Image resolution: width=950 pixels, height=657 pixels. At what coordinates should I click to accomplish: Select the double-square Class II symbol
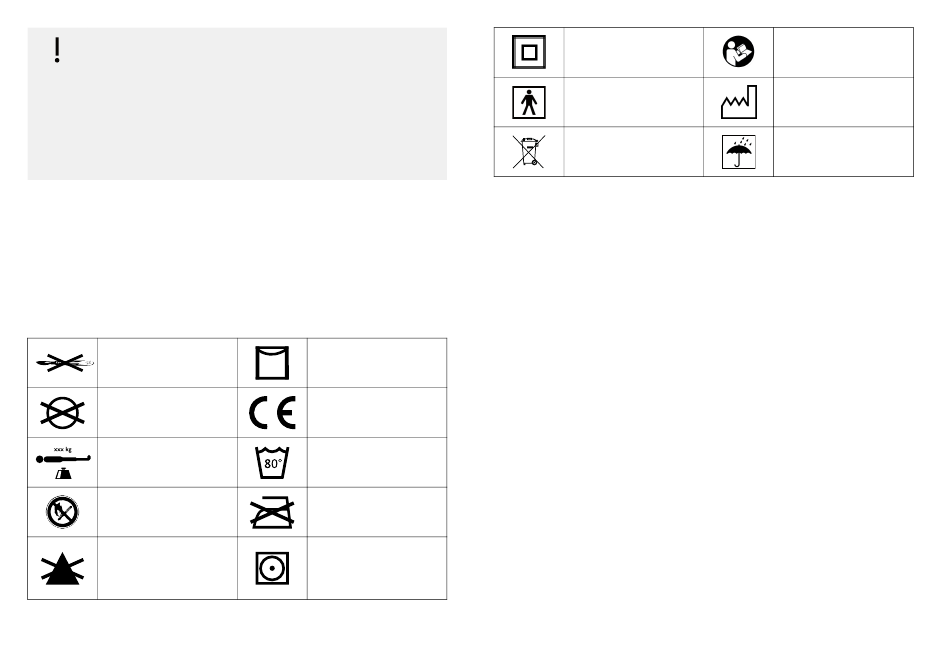pyautogui.click(x=529, y=52)
